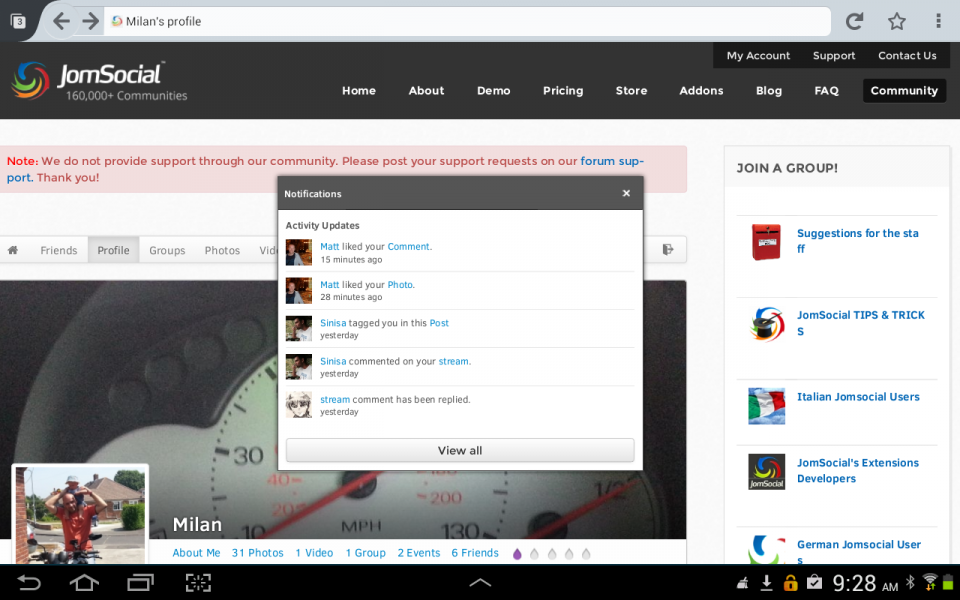Go back to the previous page
The height and width of the screenshot is (600, 960).
(x=61, y=21)
